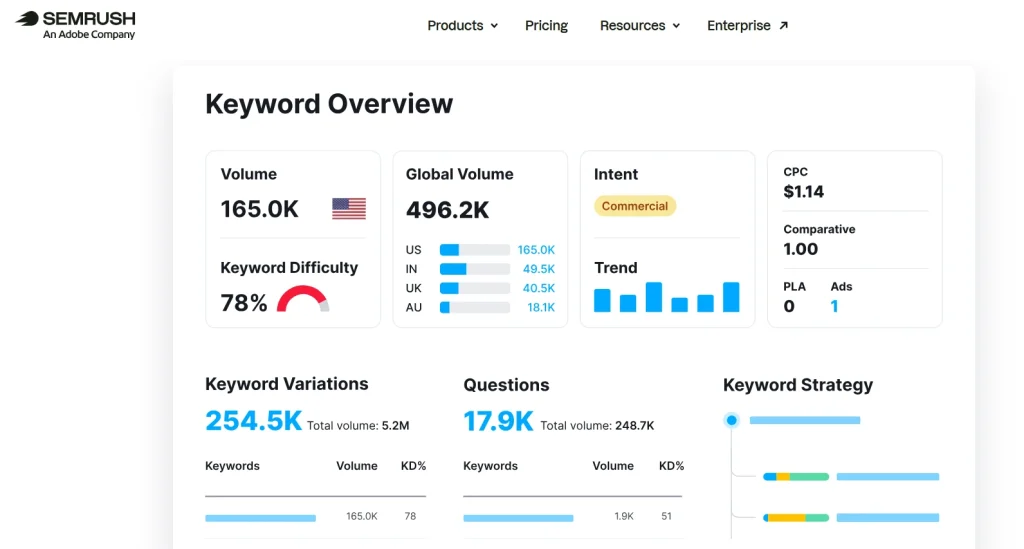The width and height of the screenshot is (1024, 549).
Task: Click the Keyword Strategy root node dot
Action: (731, 420)
